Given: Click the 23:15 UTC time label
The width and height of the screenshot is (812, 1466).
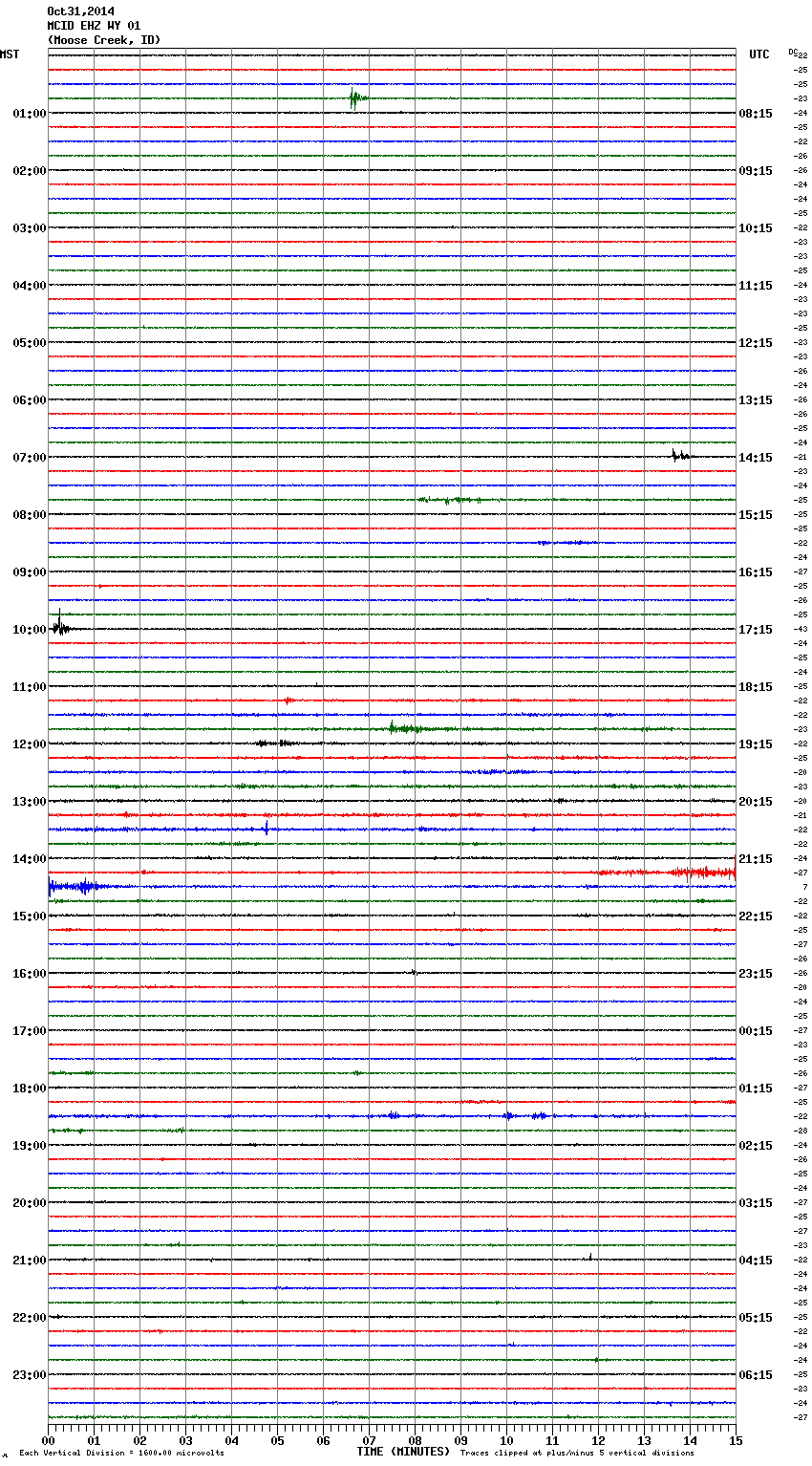Looking at the screenshot, I should point(756,974).
